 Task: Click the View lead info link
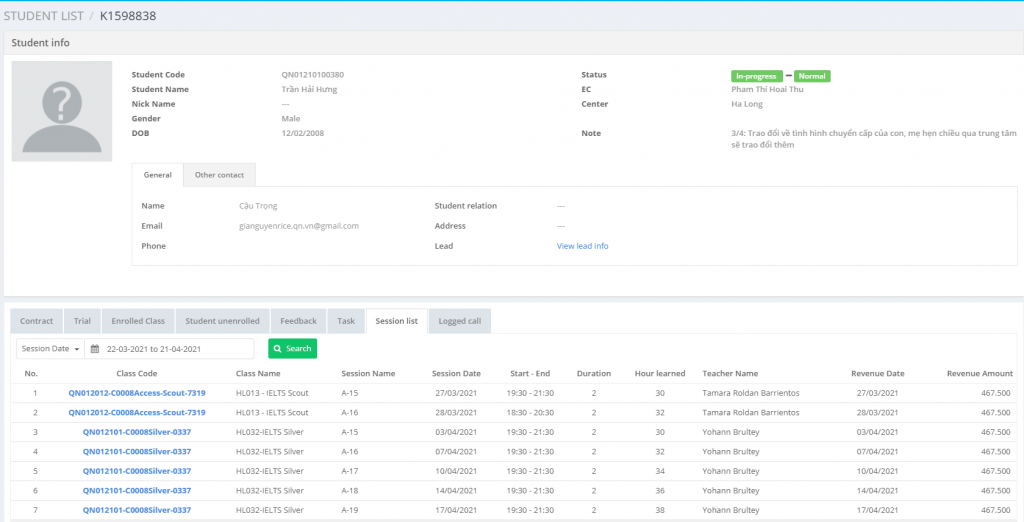click(x=582, y=246)
